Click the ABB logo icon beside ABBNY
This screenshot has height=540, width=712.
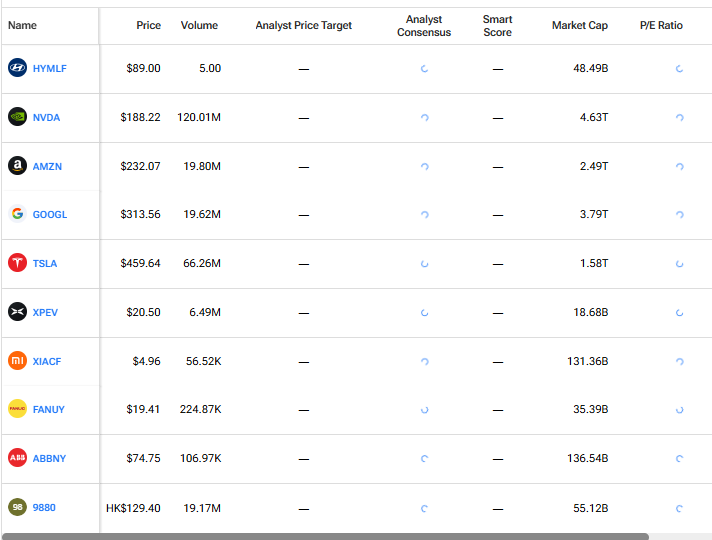pos(17,458)
